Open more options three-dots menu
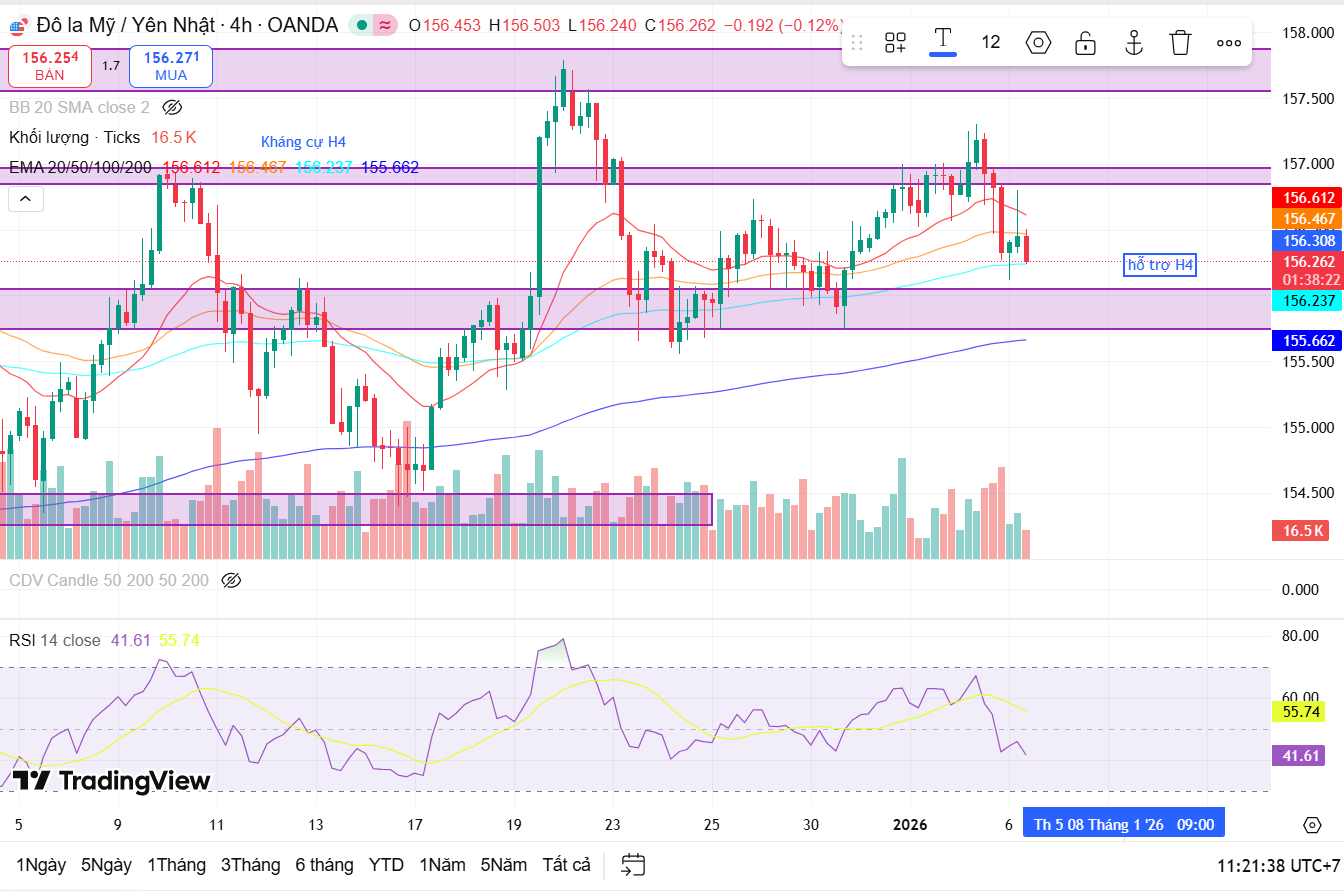 pyautogui.click(x=1228, y=42)
